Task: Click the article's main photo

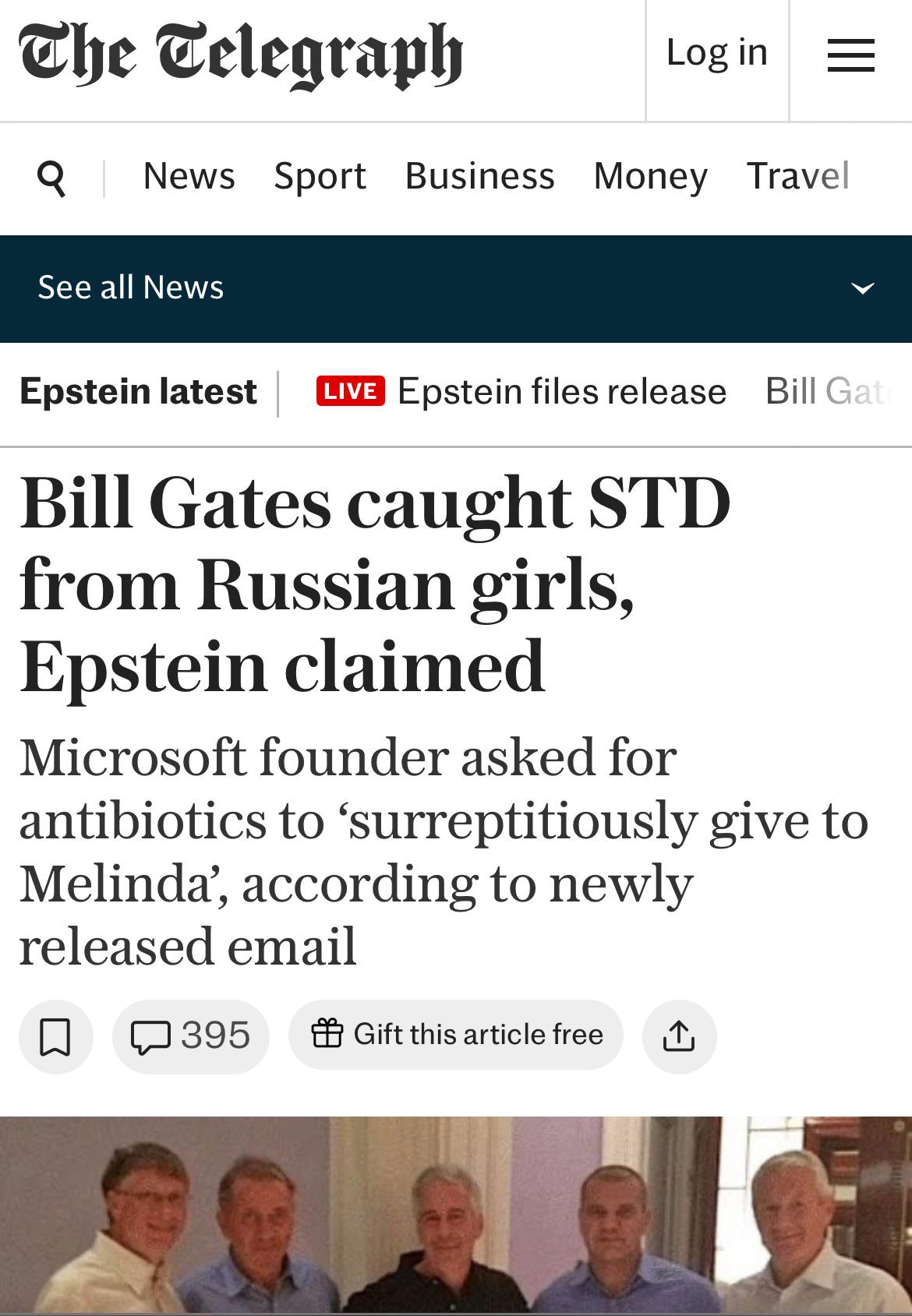Action: pyautogui.click(x=456, y=1215)
